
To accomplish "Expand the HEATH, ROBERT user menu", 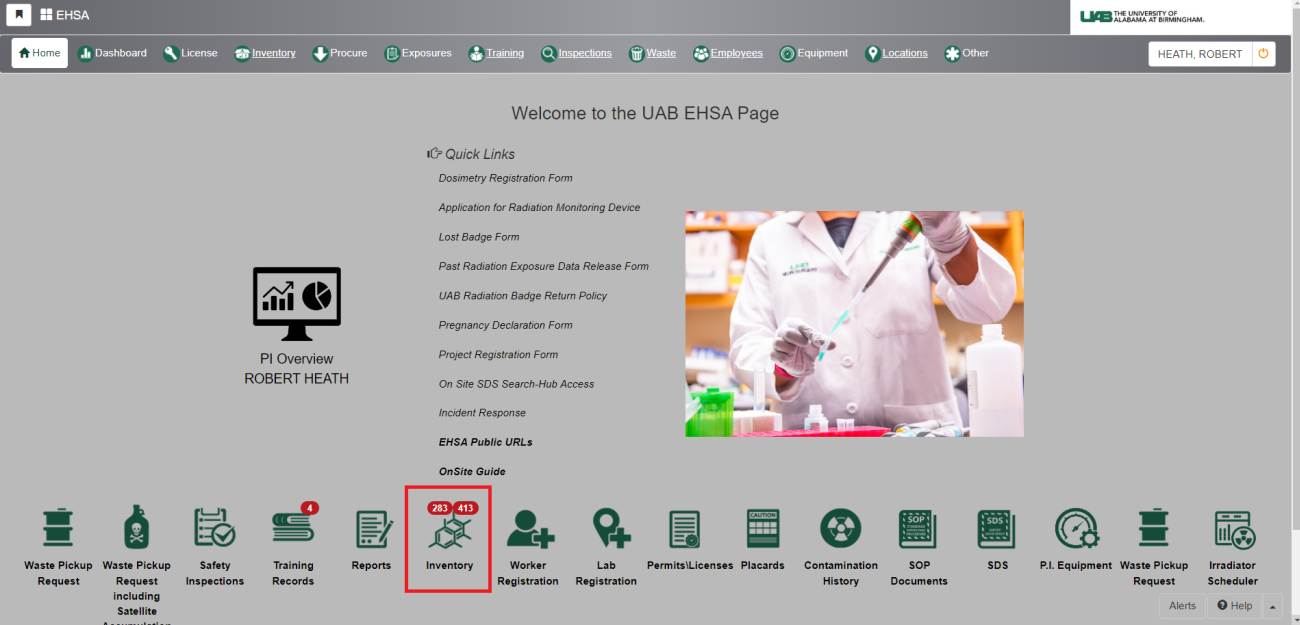I will coord(1199,54).
